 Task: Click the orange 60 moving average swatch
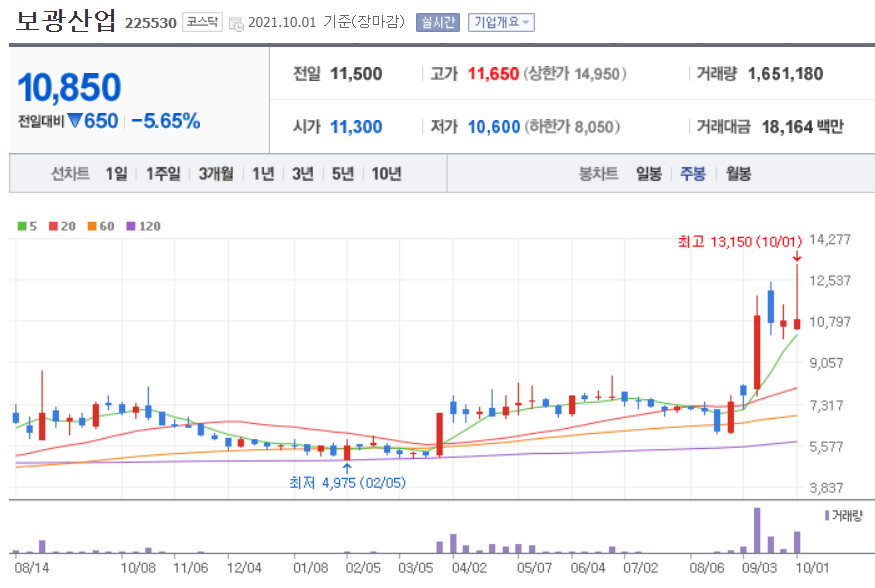click(x=92, y=226)
